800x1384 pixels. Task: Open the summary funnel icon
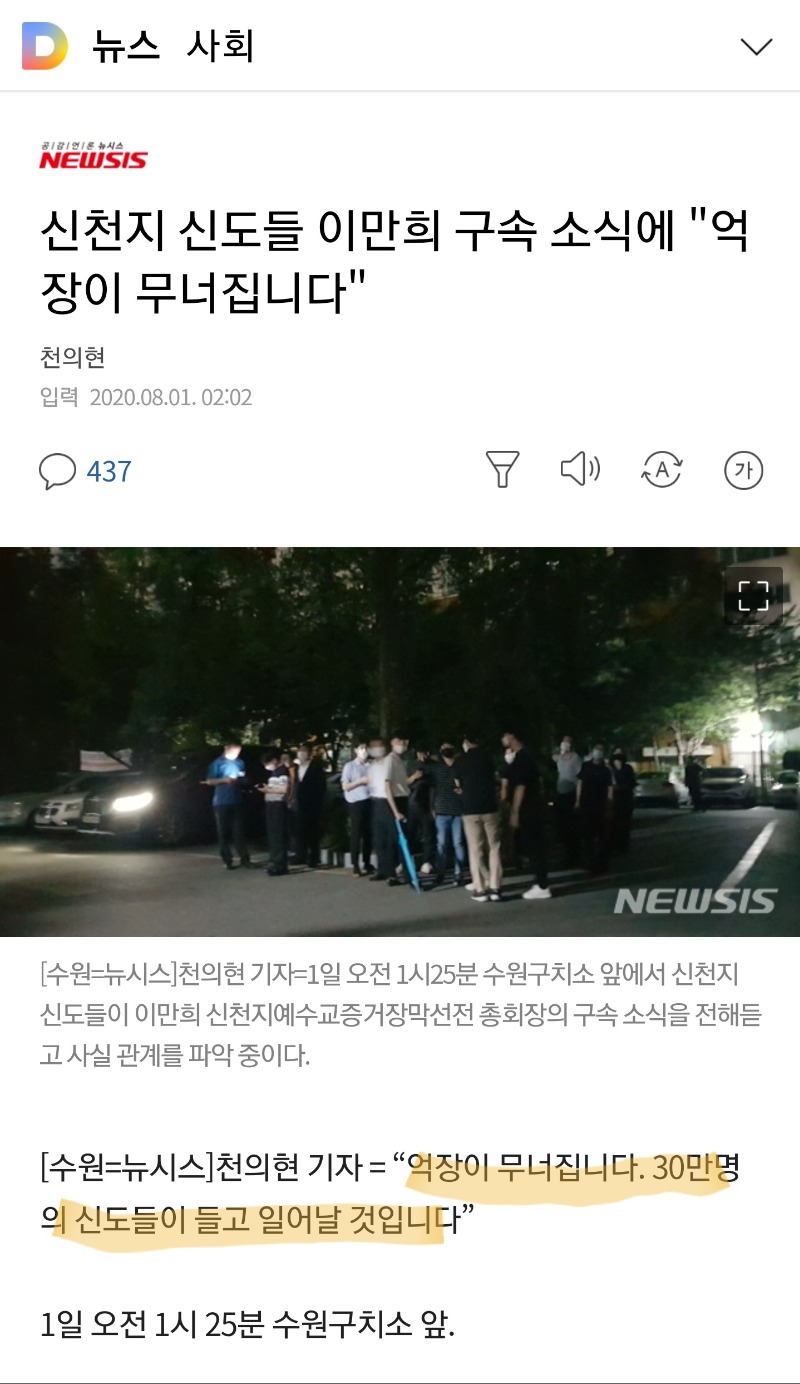[502, 469]
